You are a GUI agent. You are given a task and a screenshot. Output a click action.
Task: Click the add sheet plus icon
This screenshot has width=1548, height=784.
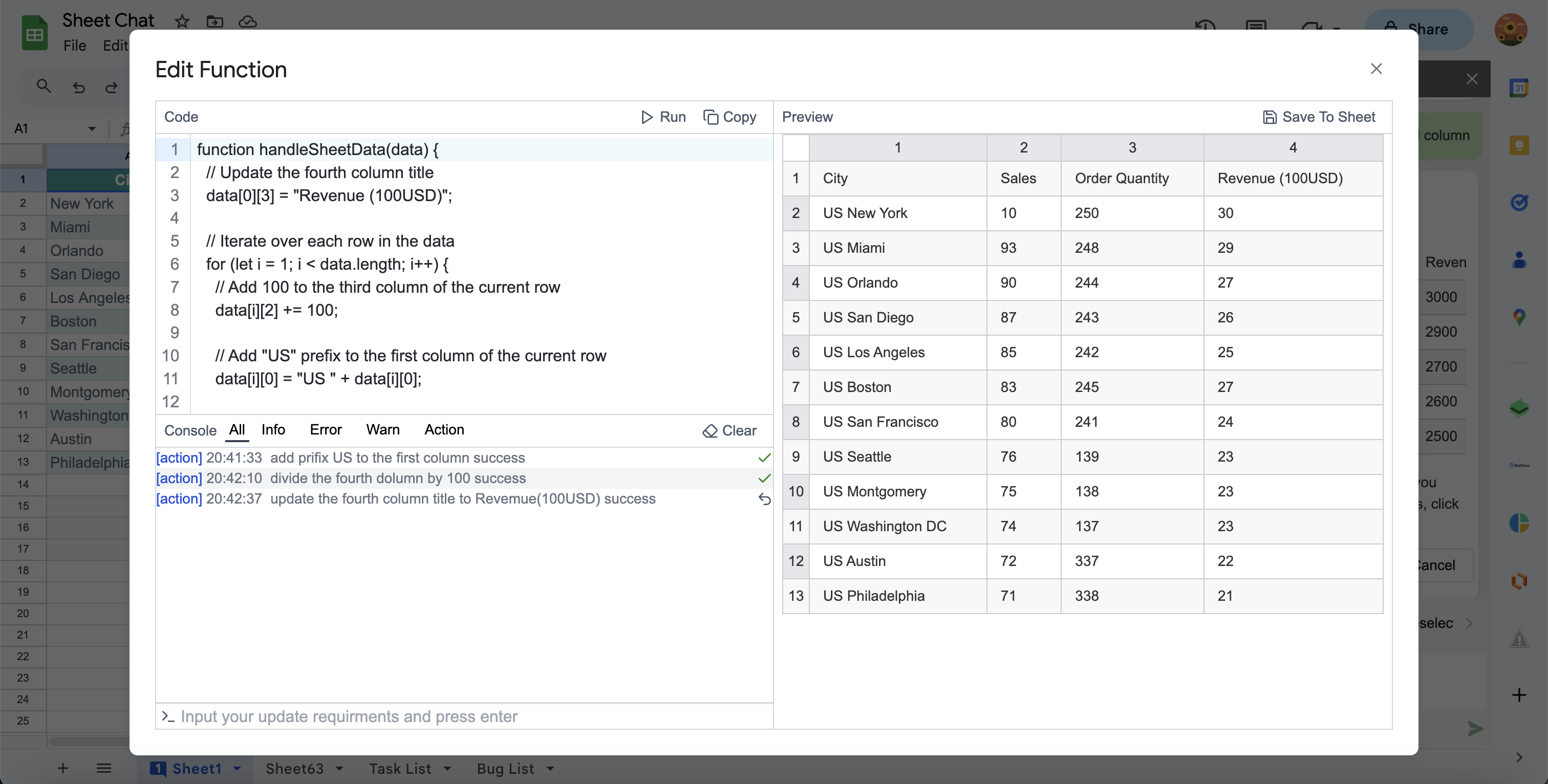(x=62, y=768)
